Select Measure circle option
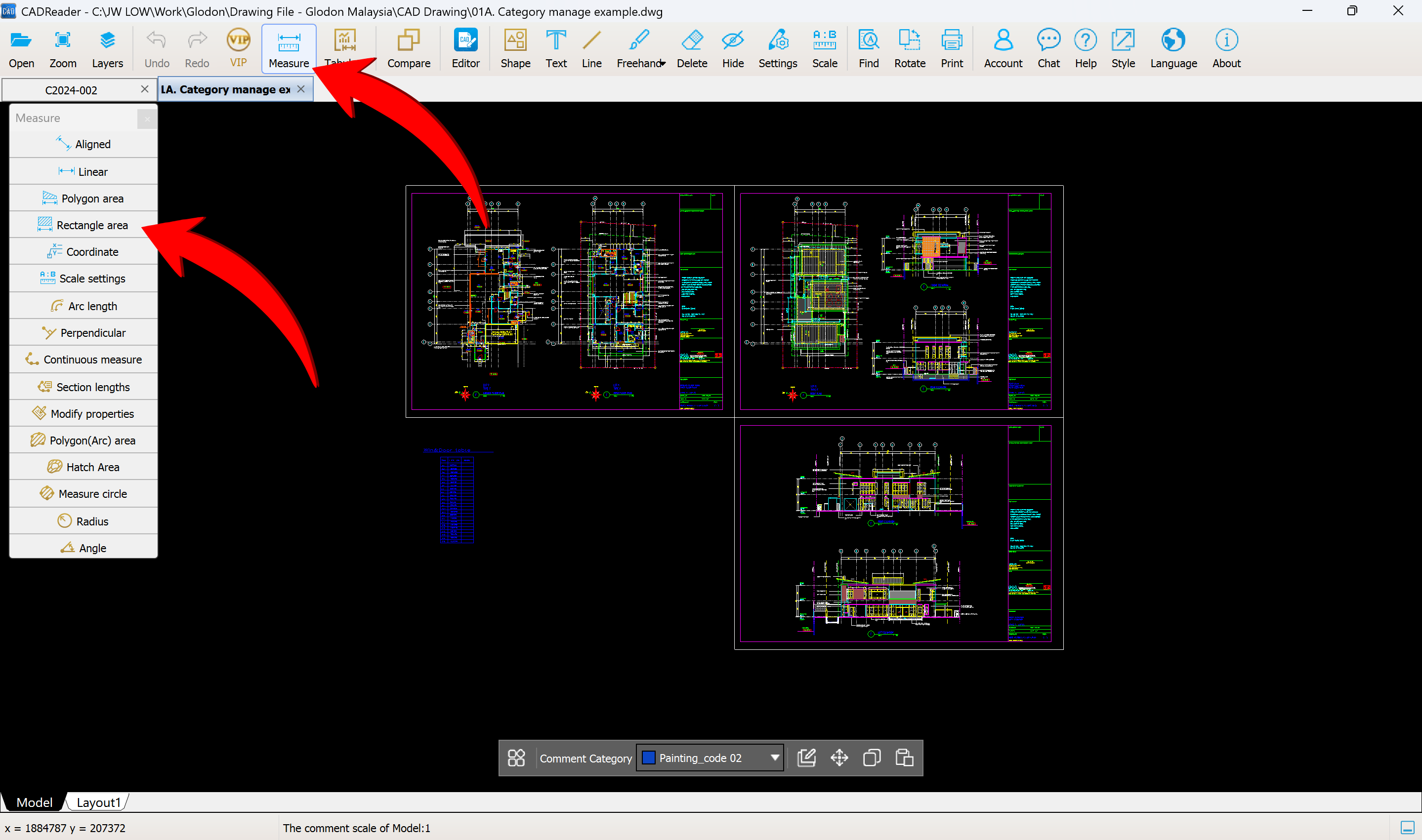The height and width of the screenshot is (840, 1422). coord(83,494)
